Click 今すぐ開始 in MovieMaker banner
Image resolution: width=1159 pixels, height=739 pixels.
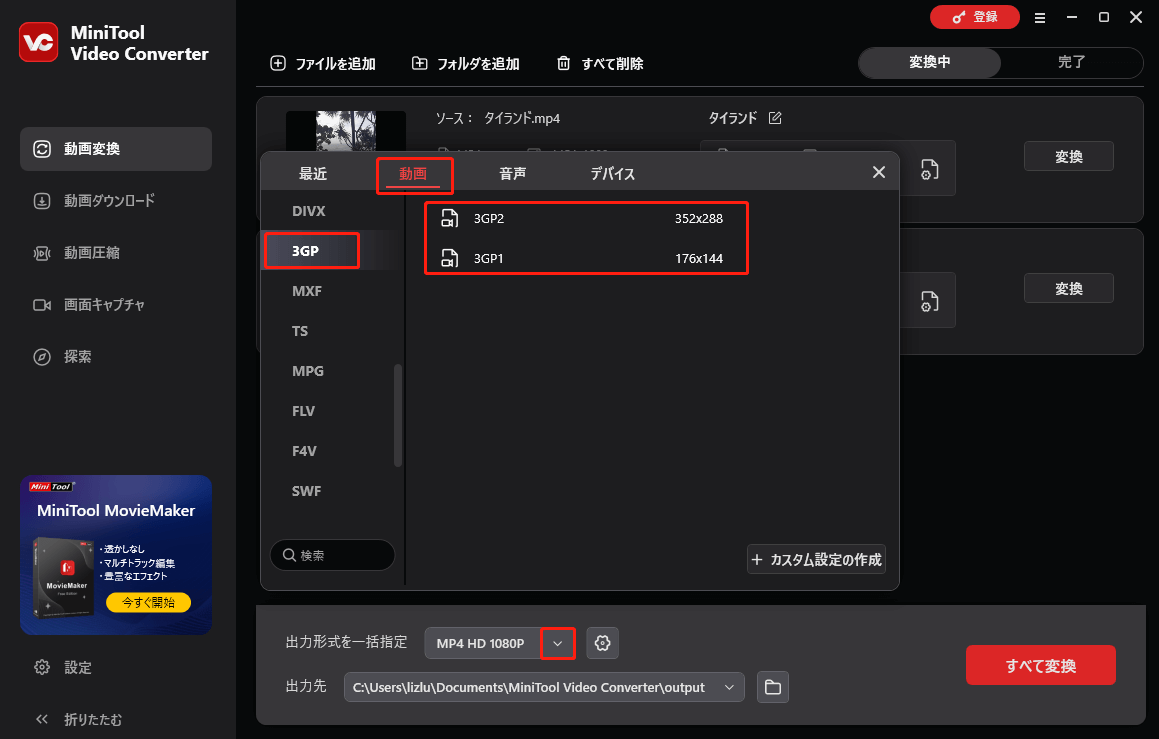(x=149, y=602)
